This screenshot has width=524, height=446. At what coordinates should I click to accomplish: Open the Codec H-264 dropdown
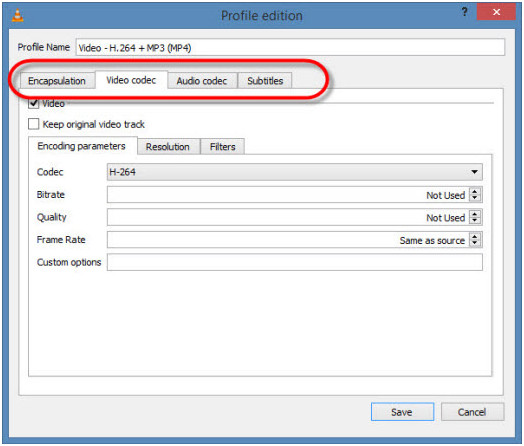pyautogui.click(x=295, y=172)
